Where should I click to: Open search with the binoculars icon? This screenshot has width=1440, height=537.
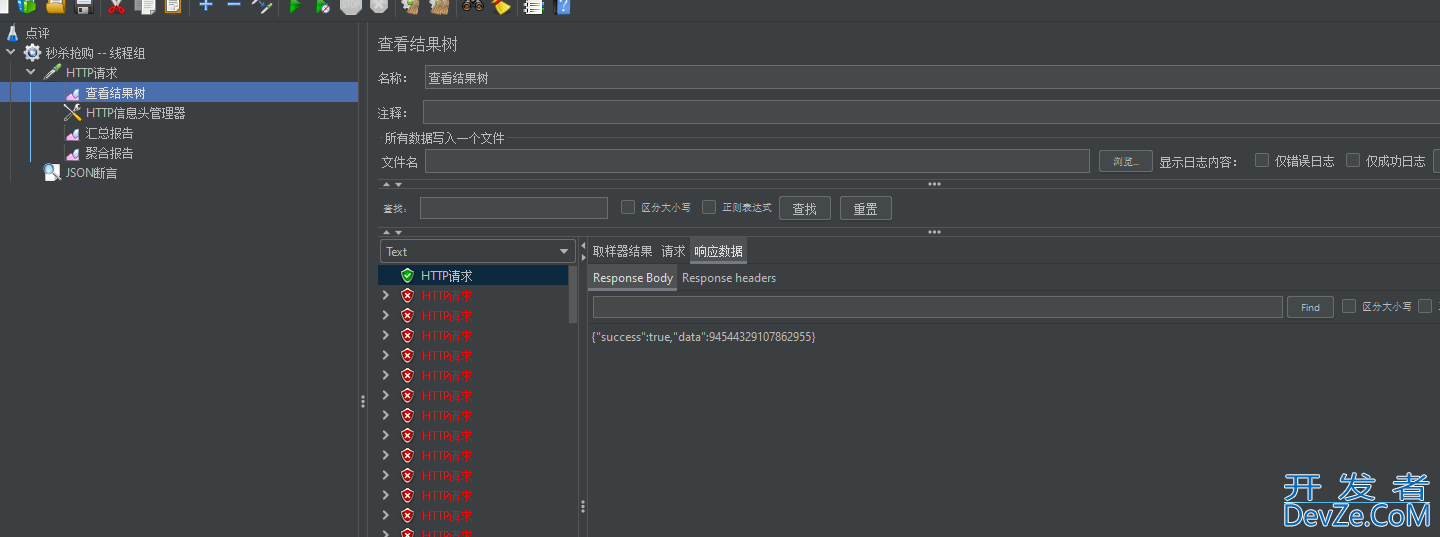(473, 6)
